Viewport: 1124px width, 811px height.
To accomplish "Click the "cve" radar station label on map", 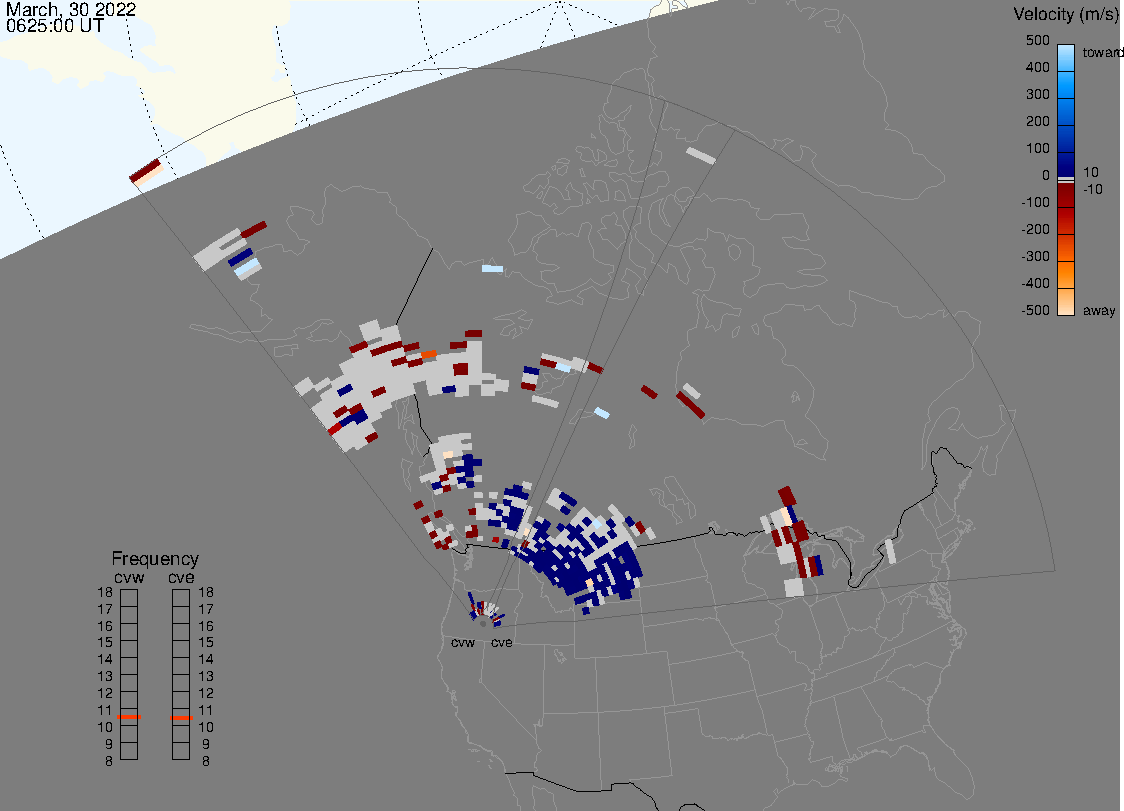I will click(x=502, y=642).
